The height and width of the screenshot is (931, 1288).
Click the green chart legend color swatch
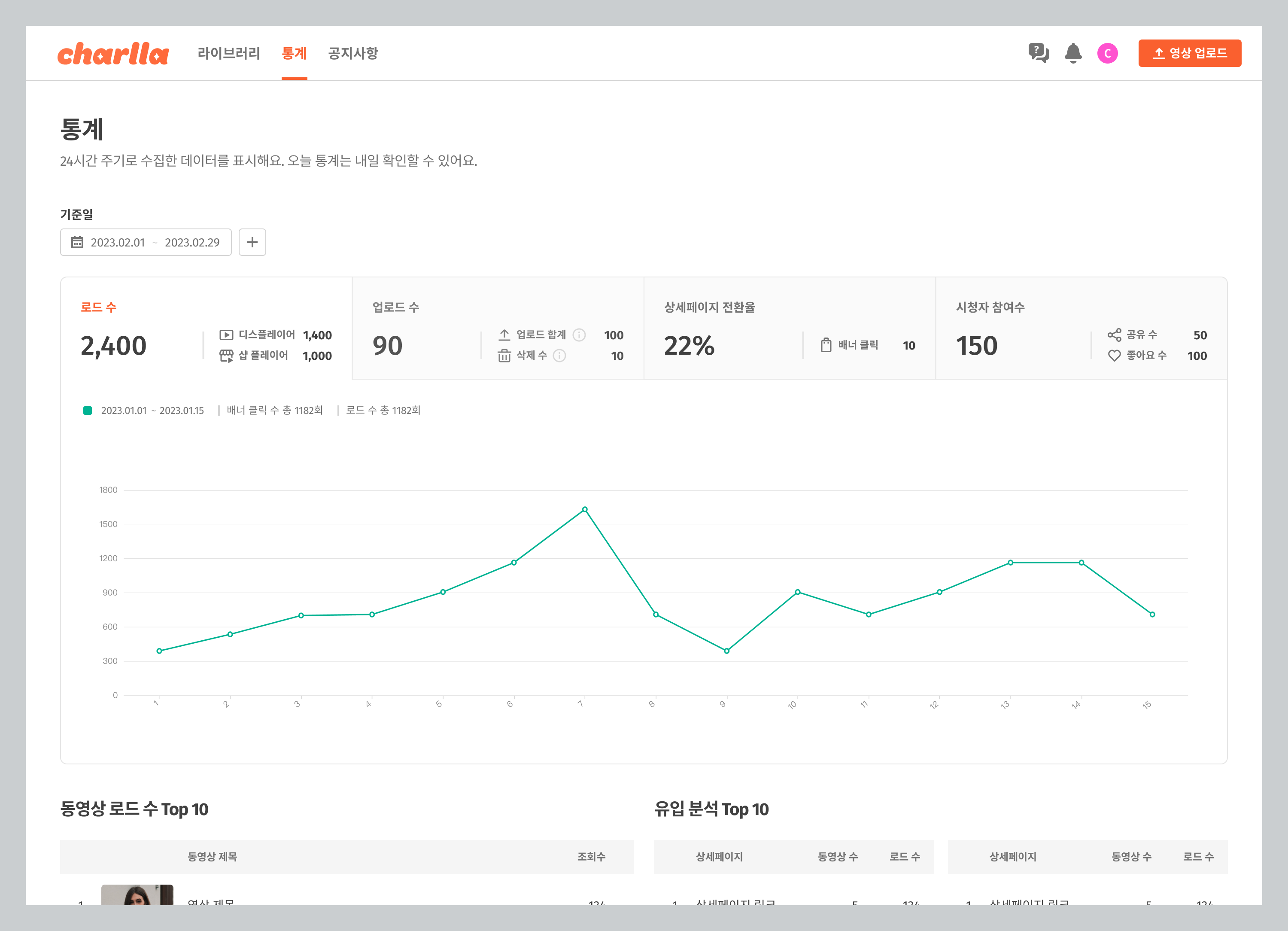click(88, 411)
